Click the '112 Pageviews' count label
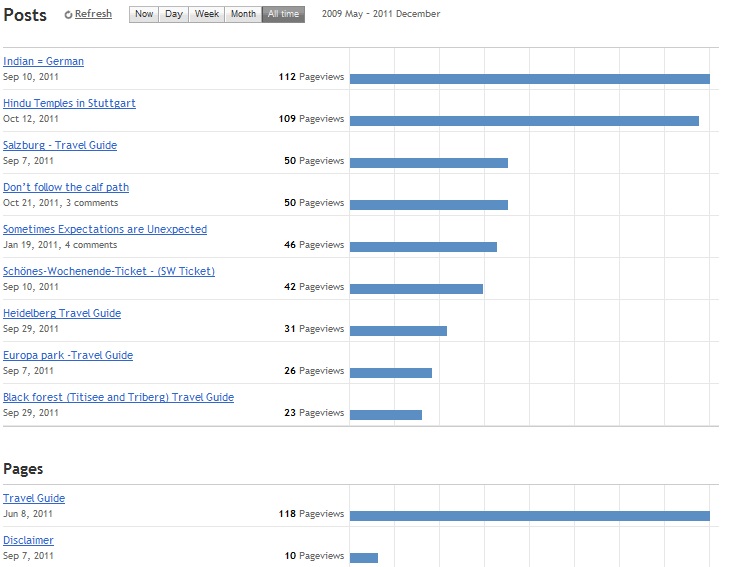Viewport: 753px width, 567px height. click(311, 77)
